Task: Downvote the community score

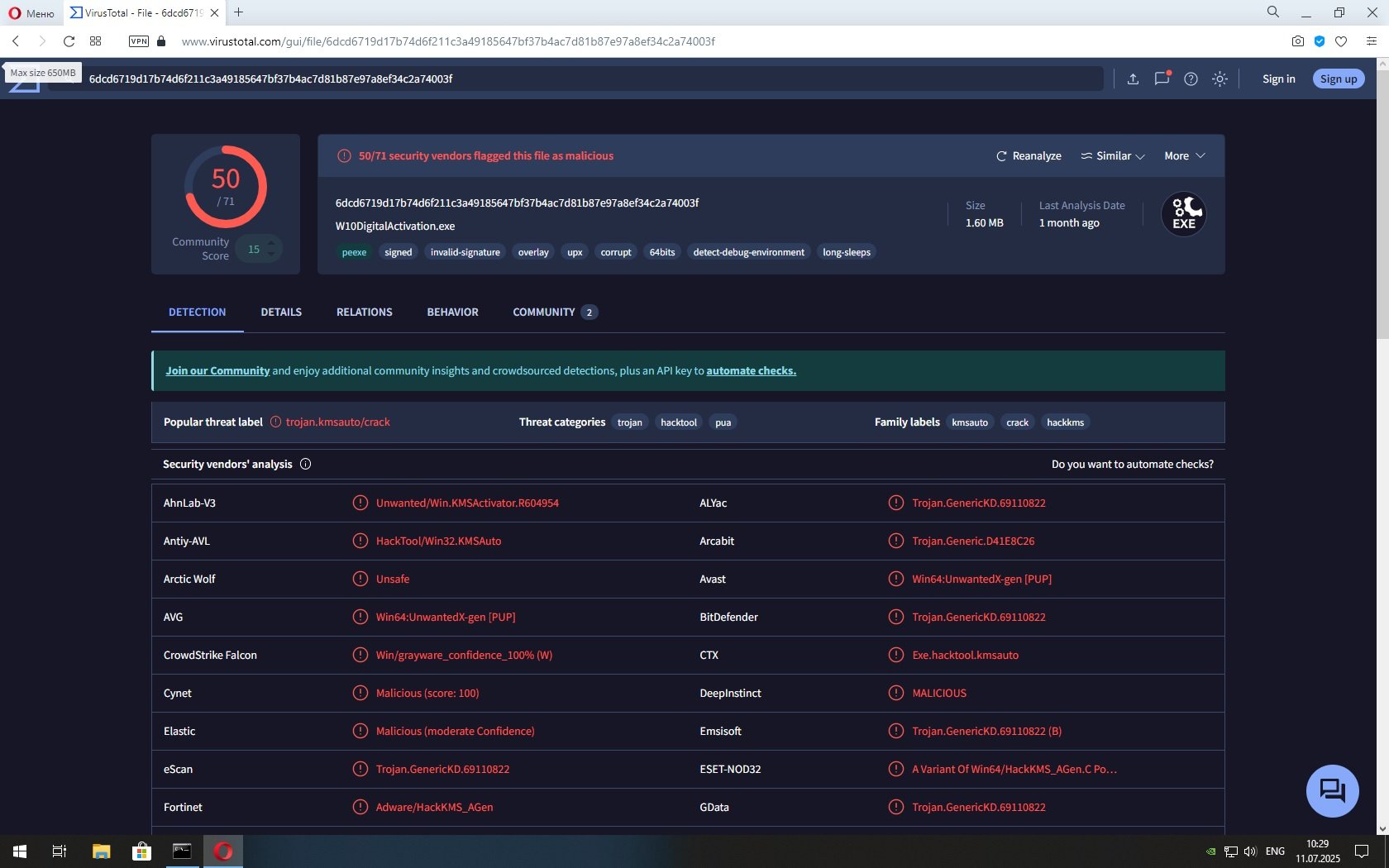Action: 270,254
